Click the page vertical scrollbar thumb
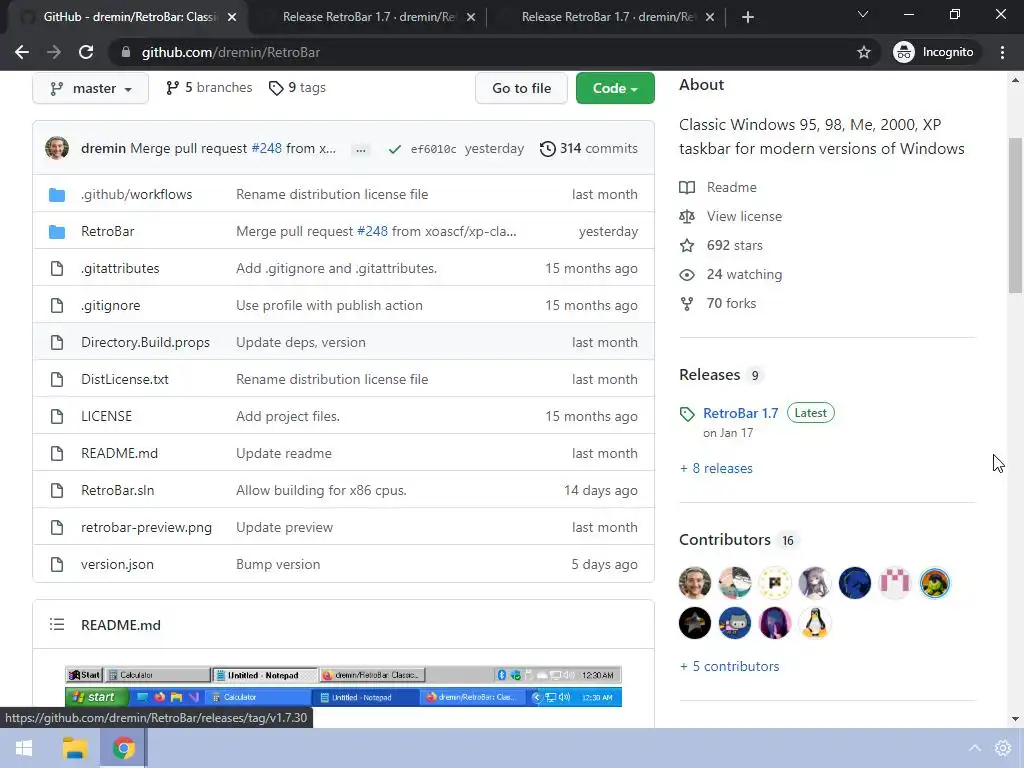Viewport: 1024px width, 768px height. click(x=1015, y=216)
